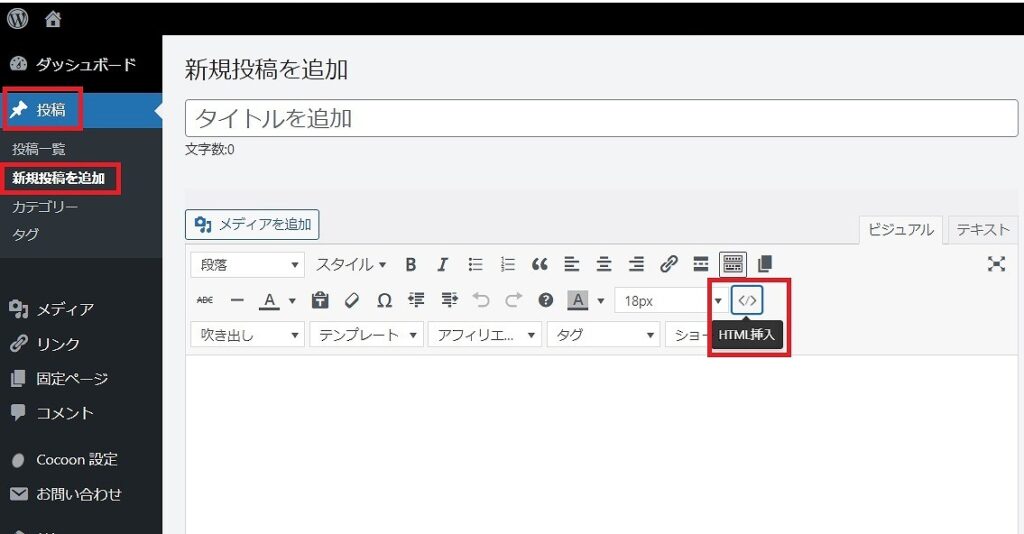Insert Read More tag
The image size is (1024, 534).
(x=701, y=264)
